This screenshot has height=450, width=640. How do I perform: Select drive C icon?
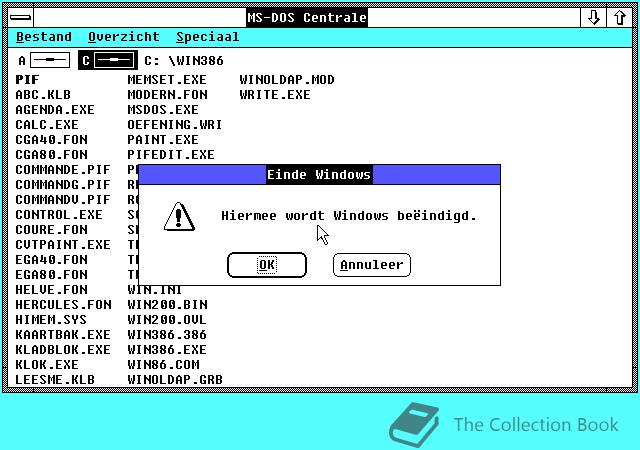tap(108, 60)
